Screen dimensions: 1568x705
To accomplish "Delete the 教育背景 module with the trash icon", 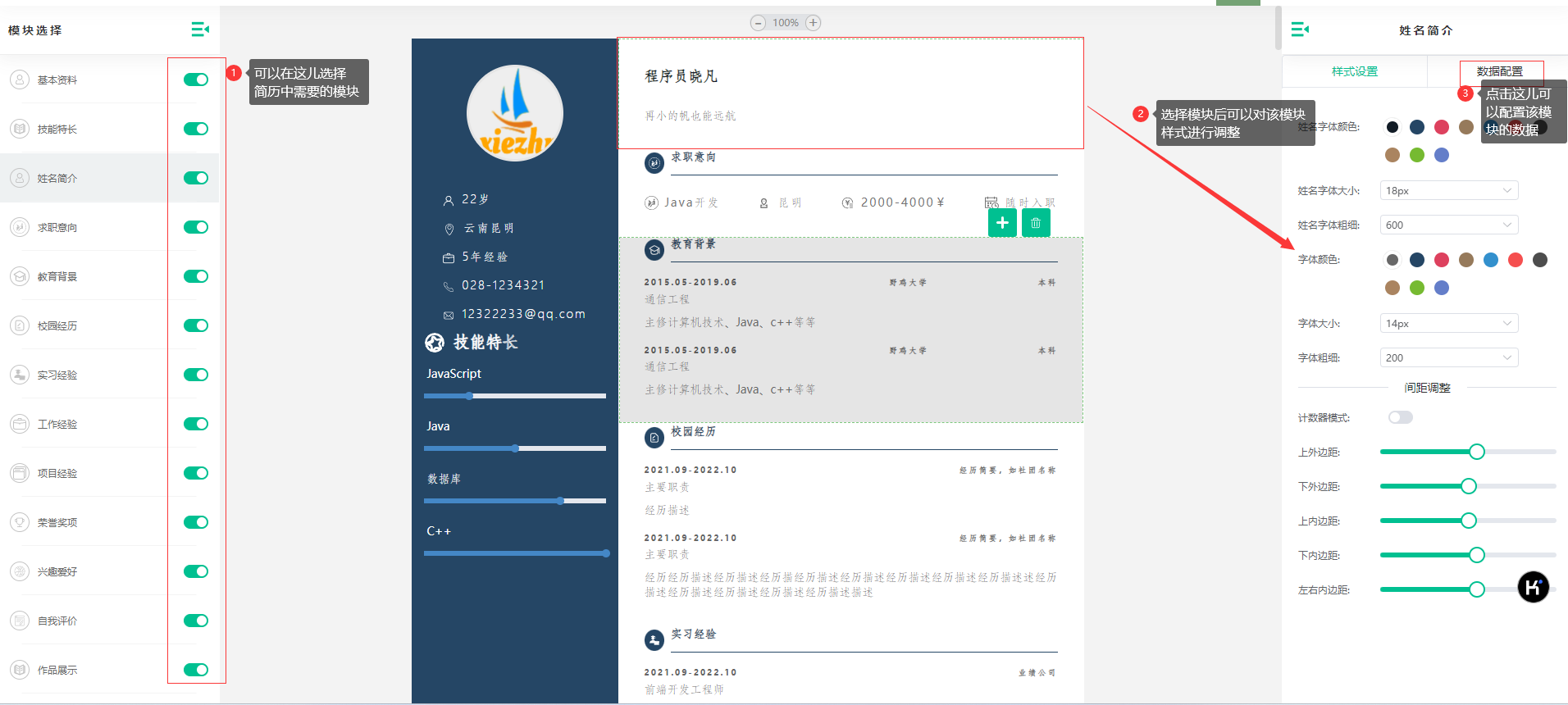I will (x=1036, y=222).
